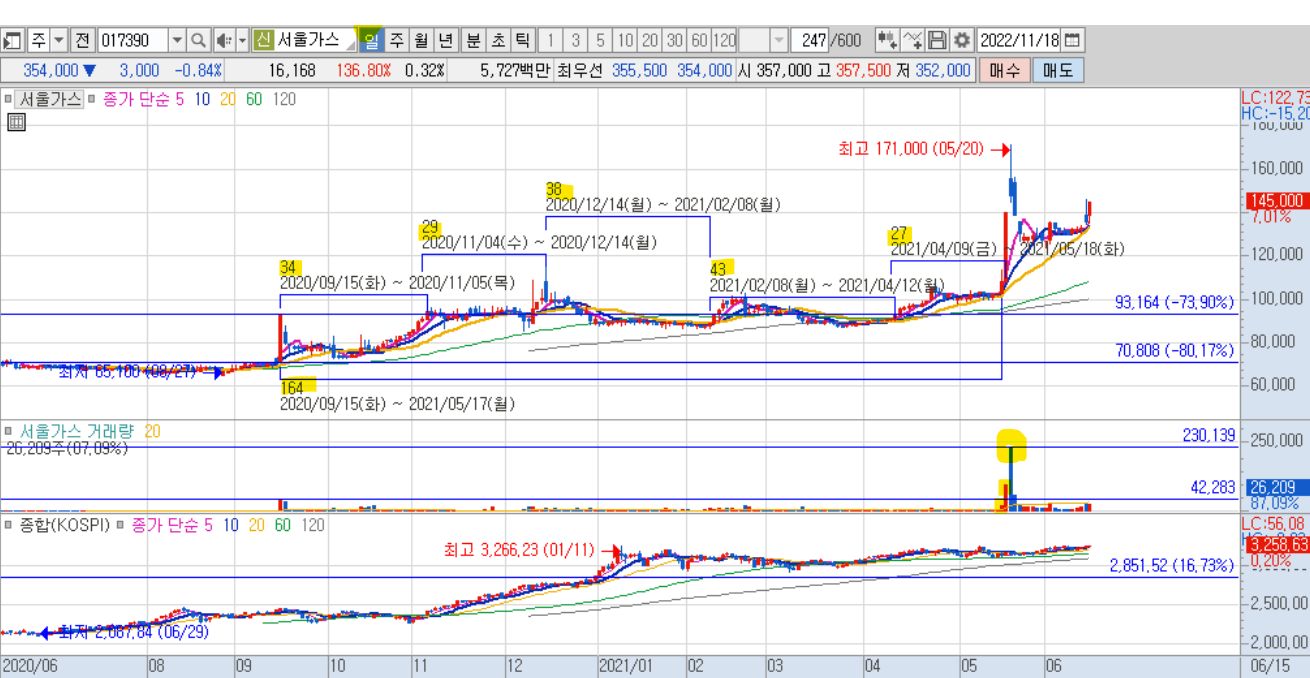Expand dropdown arrow beside speaker icon
The image size is (1310, 678).
click(242, 40)
